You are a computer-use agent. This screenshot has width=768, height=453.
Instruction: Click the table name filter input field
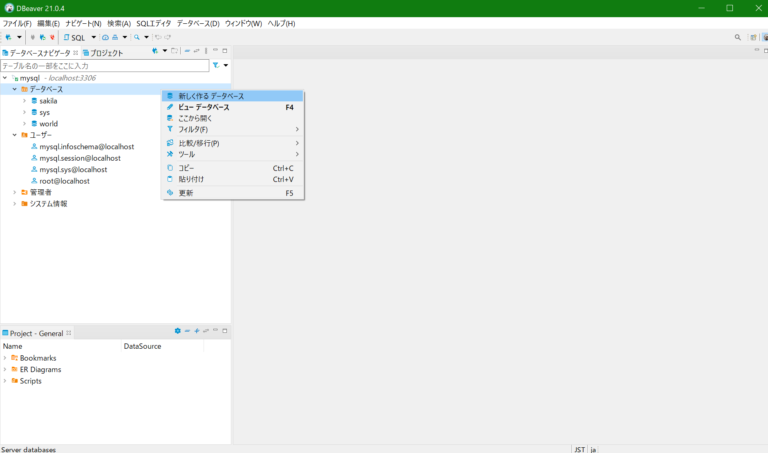tap(105, 65)
